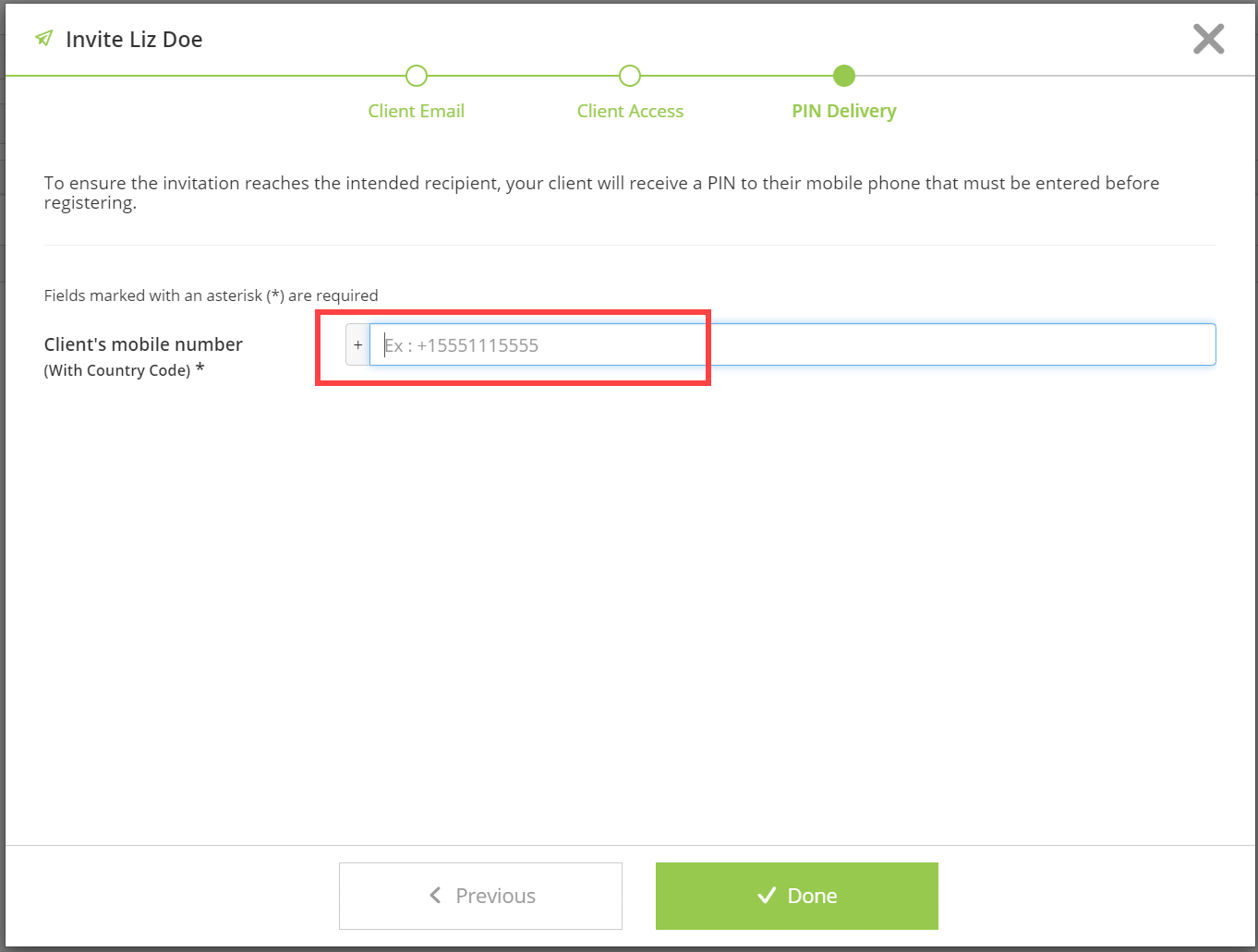This screenshot has width=1258, height=952.
Task: Click the Client Access step circle
Action: pyautogui.click(x=630, y=76)
